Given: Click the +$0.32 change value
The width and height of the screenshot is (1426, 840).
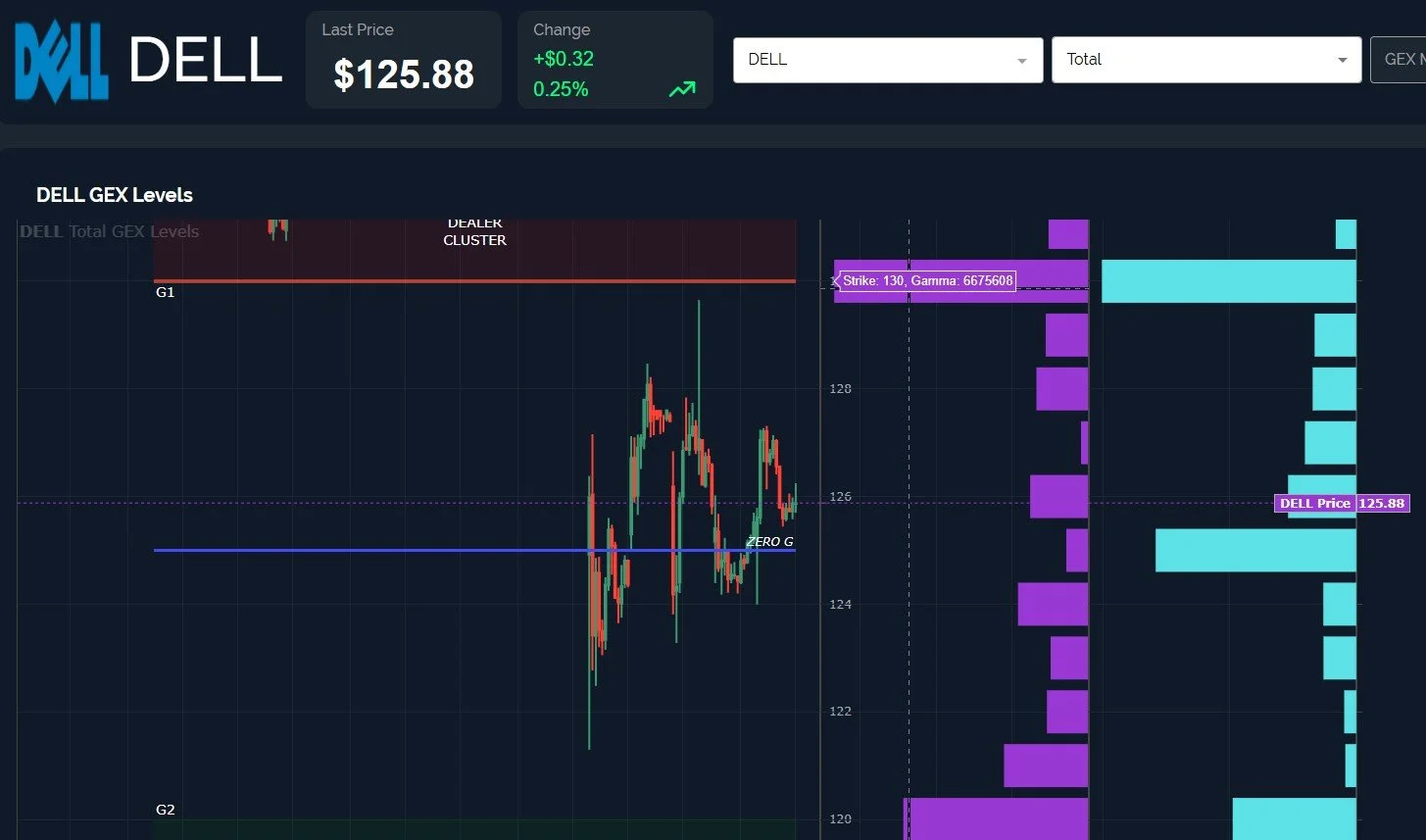Looking at the screenshot, I should click(x=564, y=59).
